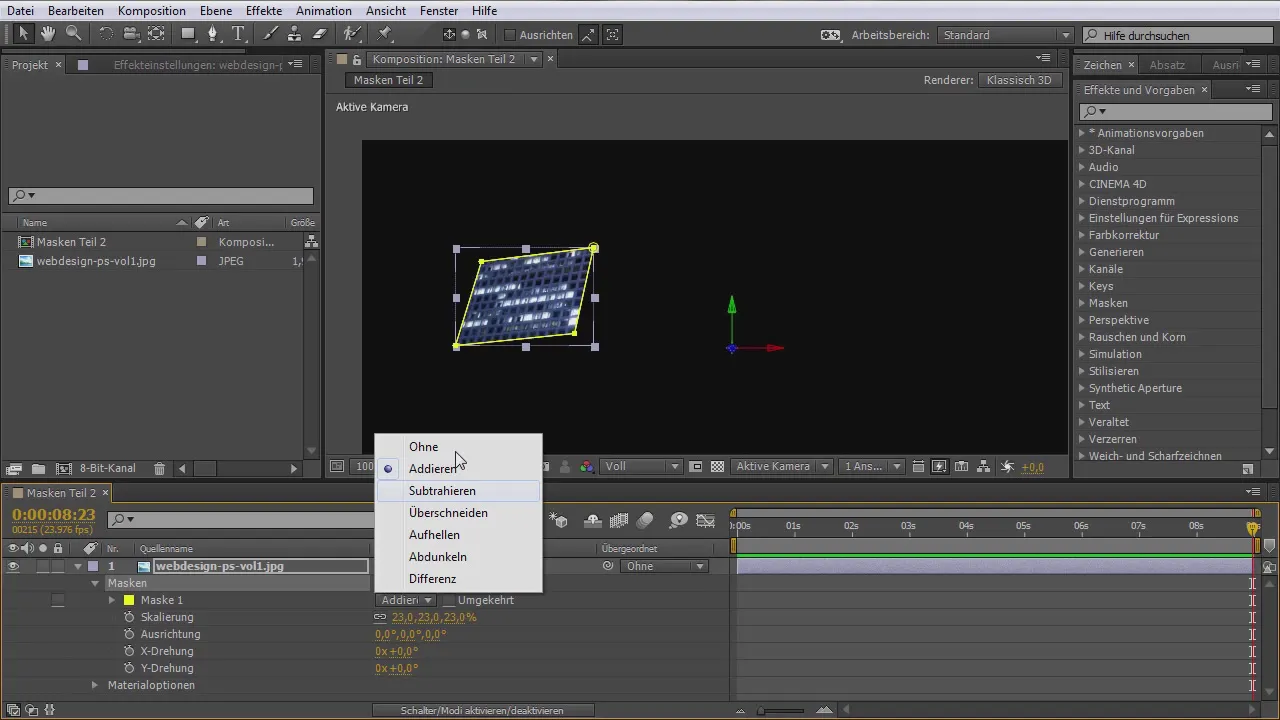
Task: Click the view axis mode icon
Action: click(x=482, y=34)
